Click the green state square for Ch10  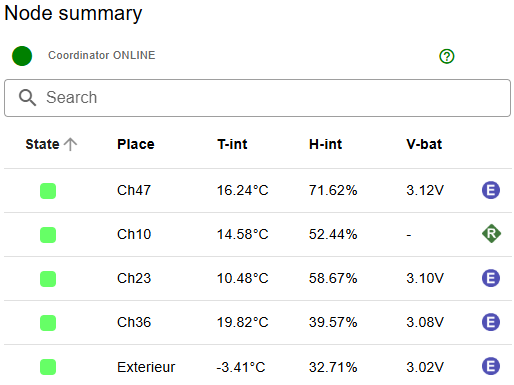tap(48, 235)
